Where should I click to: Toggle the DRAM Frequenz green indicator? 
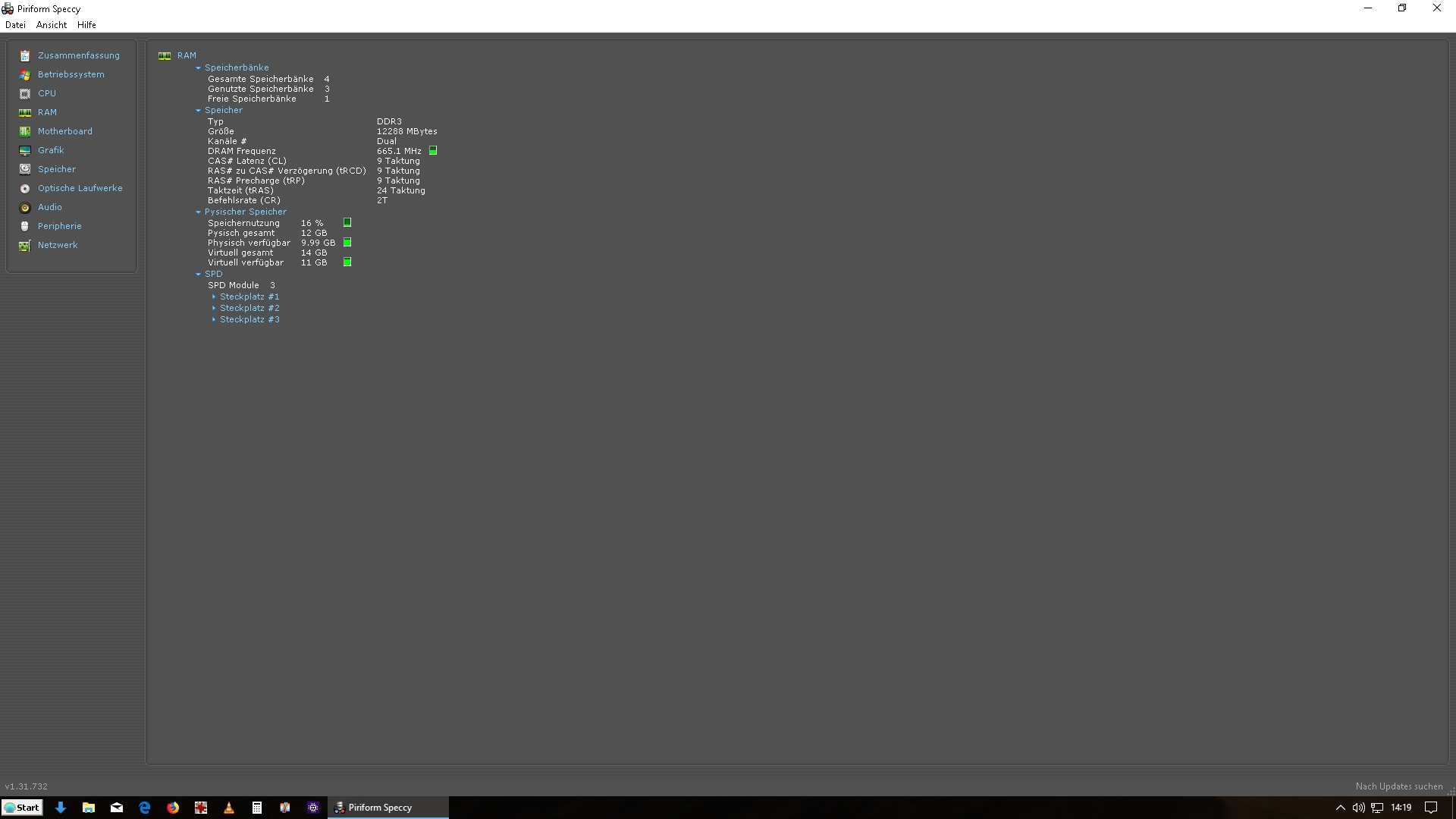tap(433, 151)
